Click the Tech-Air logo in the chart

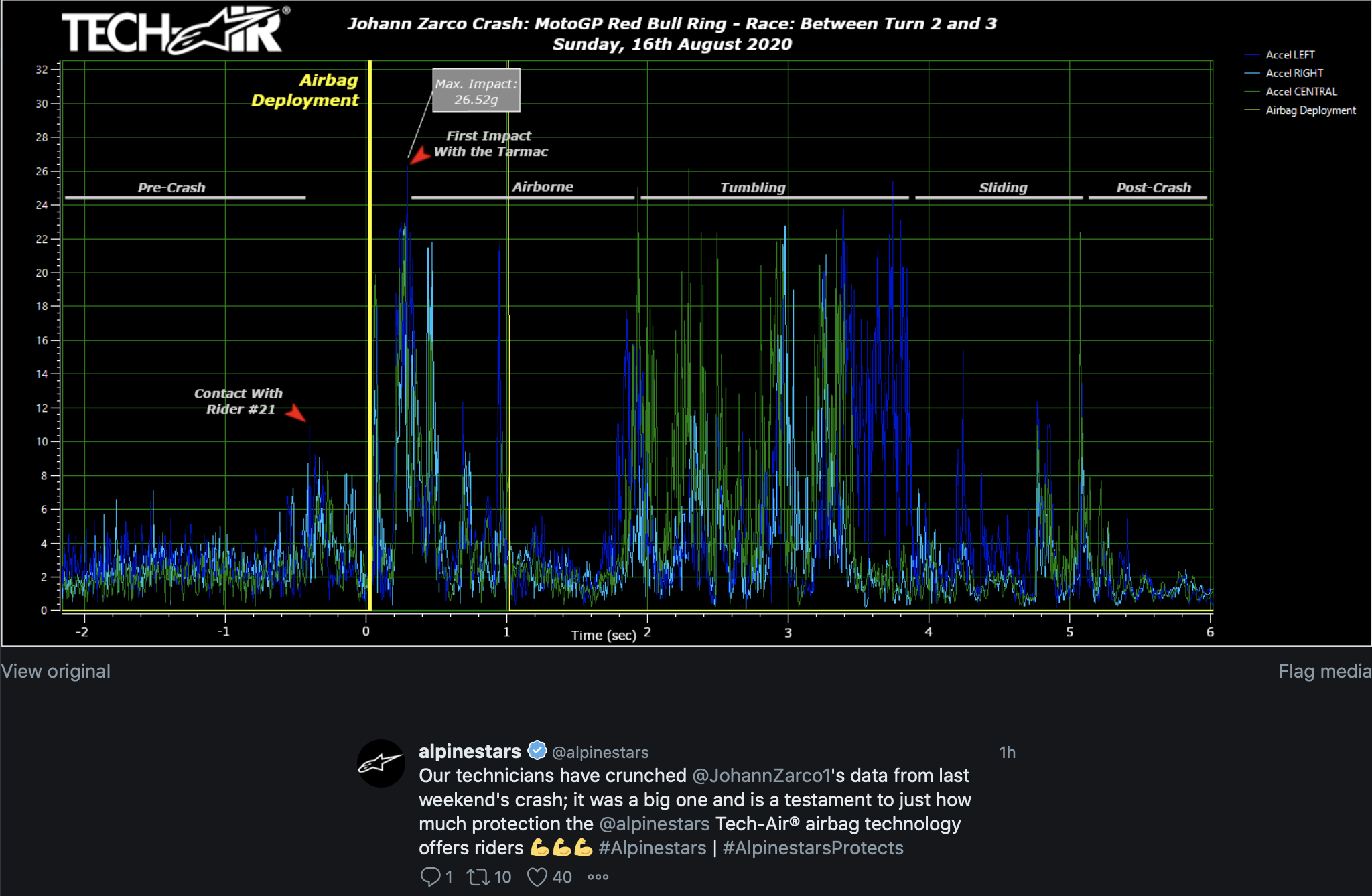(176, 30)
